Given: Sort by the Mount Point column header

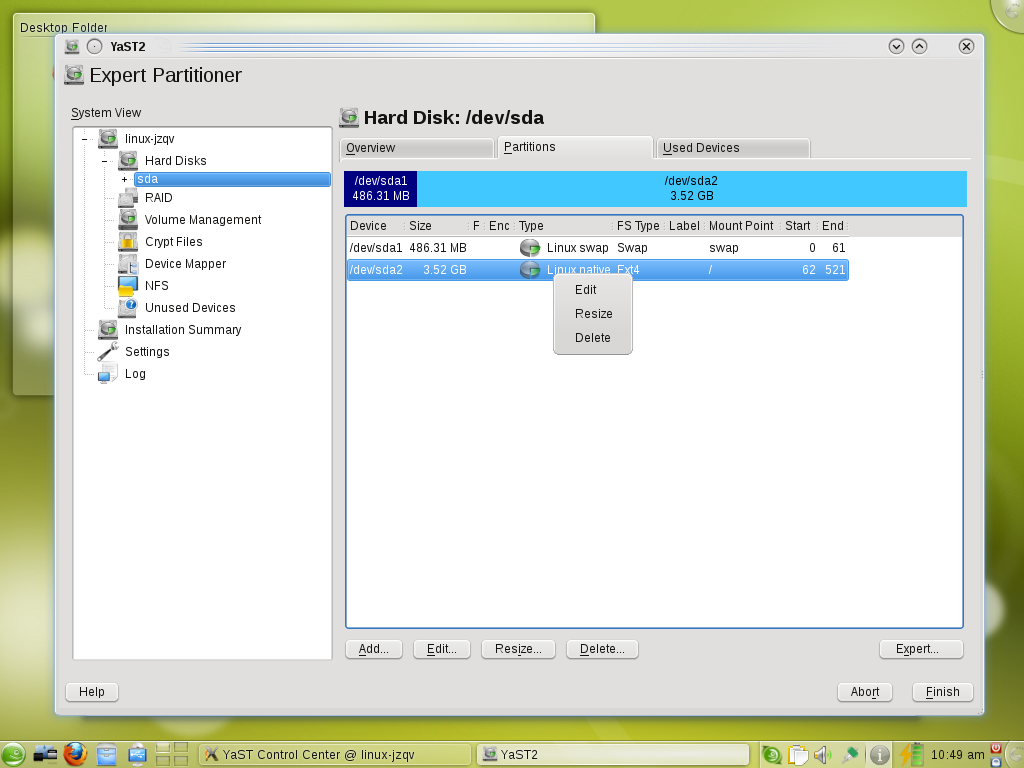Looking at the screenshot, I should (743, 226).
